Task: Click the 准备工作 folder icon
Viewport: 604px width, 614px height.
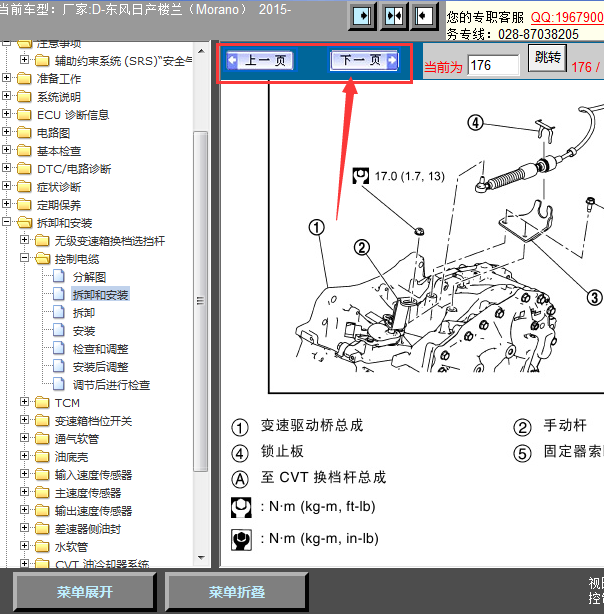Action: (24, 78)
